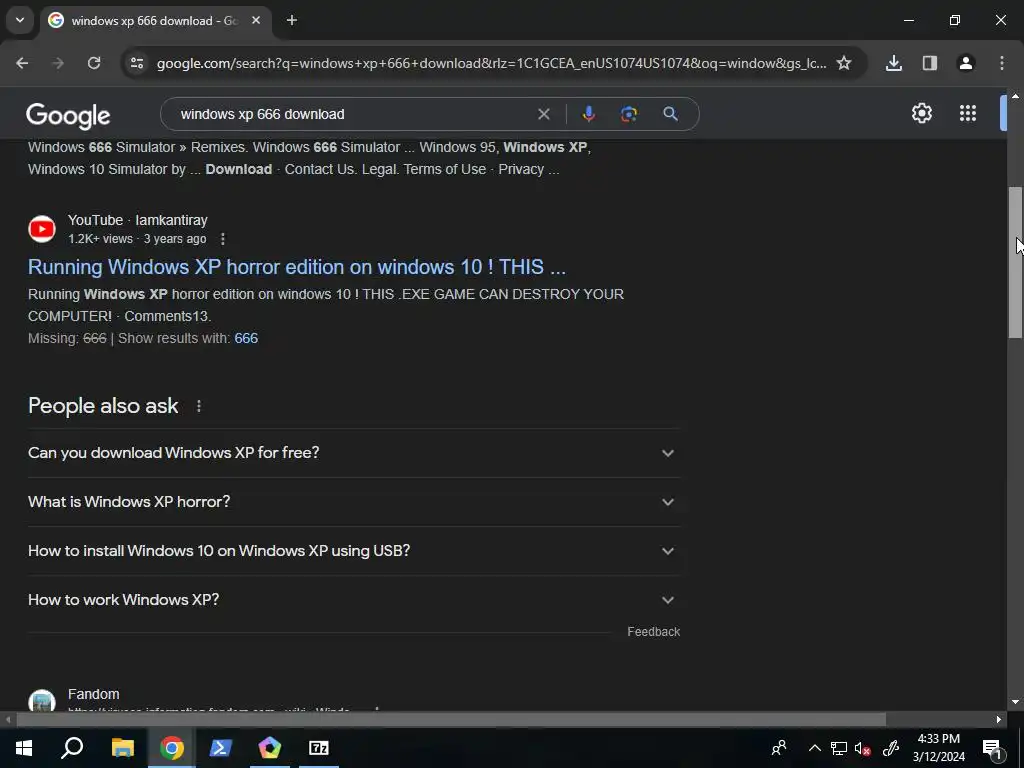The image size is (1024, 768).
Task: Open the clock and date flyout
Action: point(938,748)
